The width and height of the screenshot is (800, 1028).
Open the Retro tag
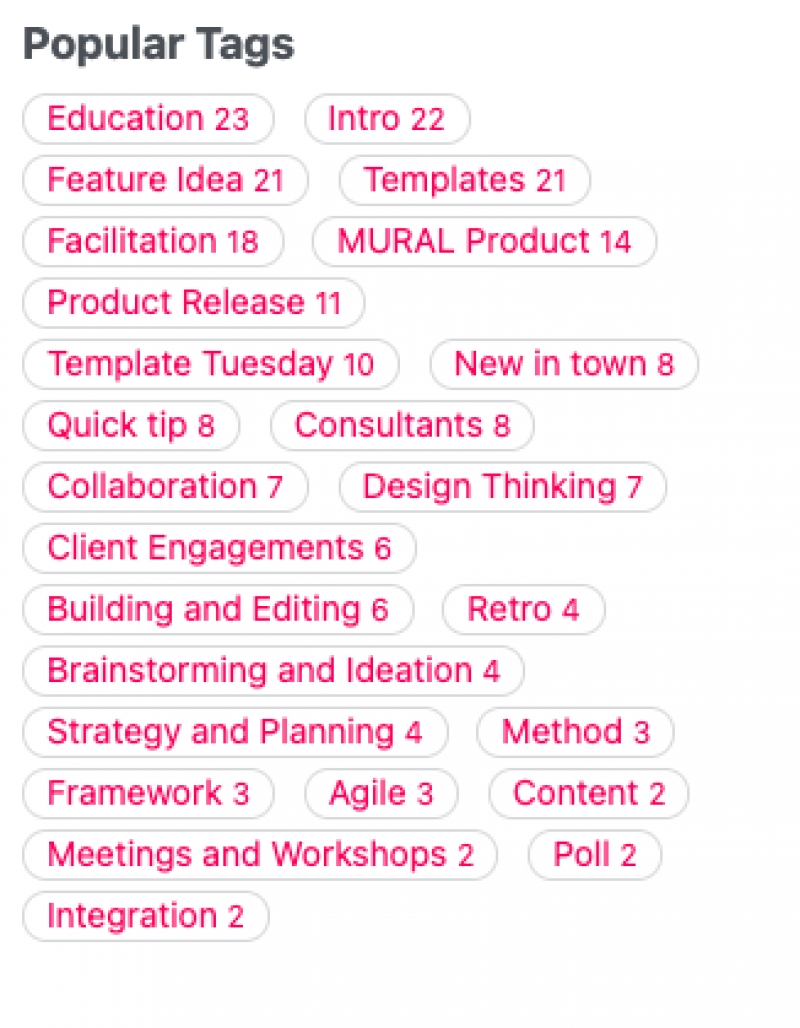click(523, 609)
